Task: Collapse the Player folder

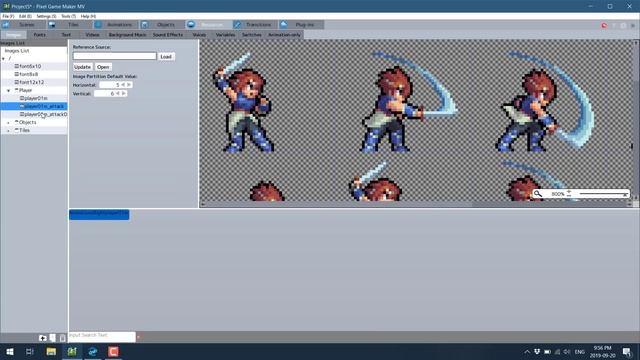Action: pyautogui.click(x=9, y=91)
